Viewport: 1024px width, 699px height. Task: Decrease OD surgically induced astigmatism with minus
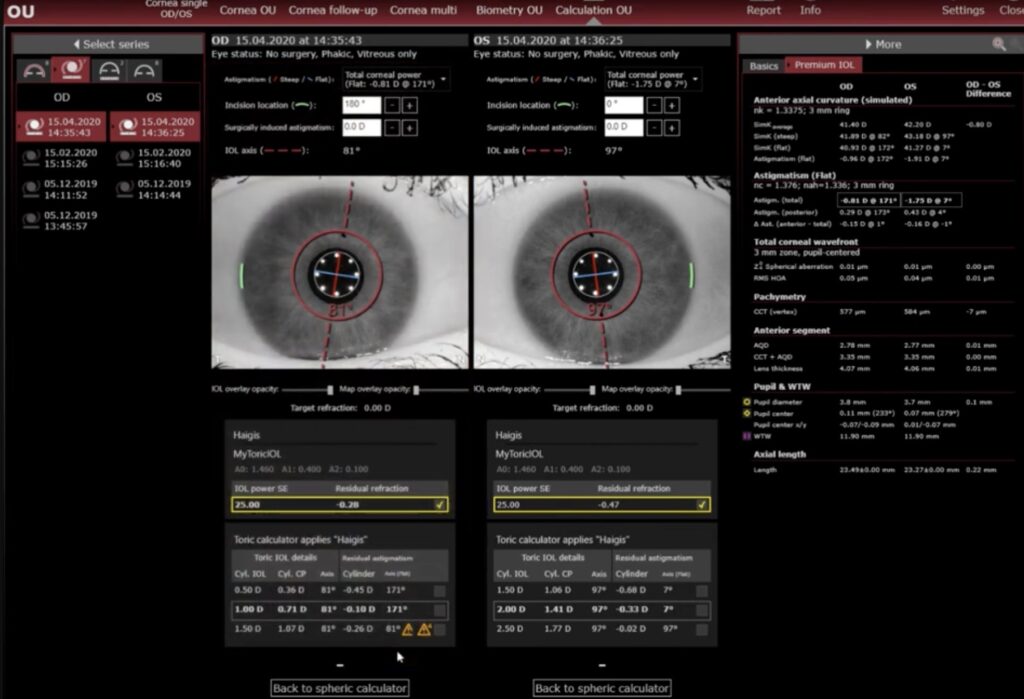coord(392,128)
